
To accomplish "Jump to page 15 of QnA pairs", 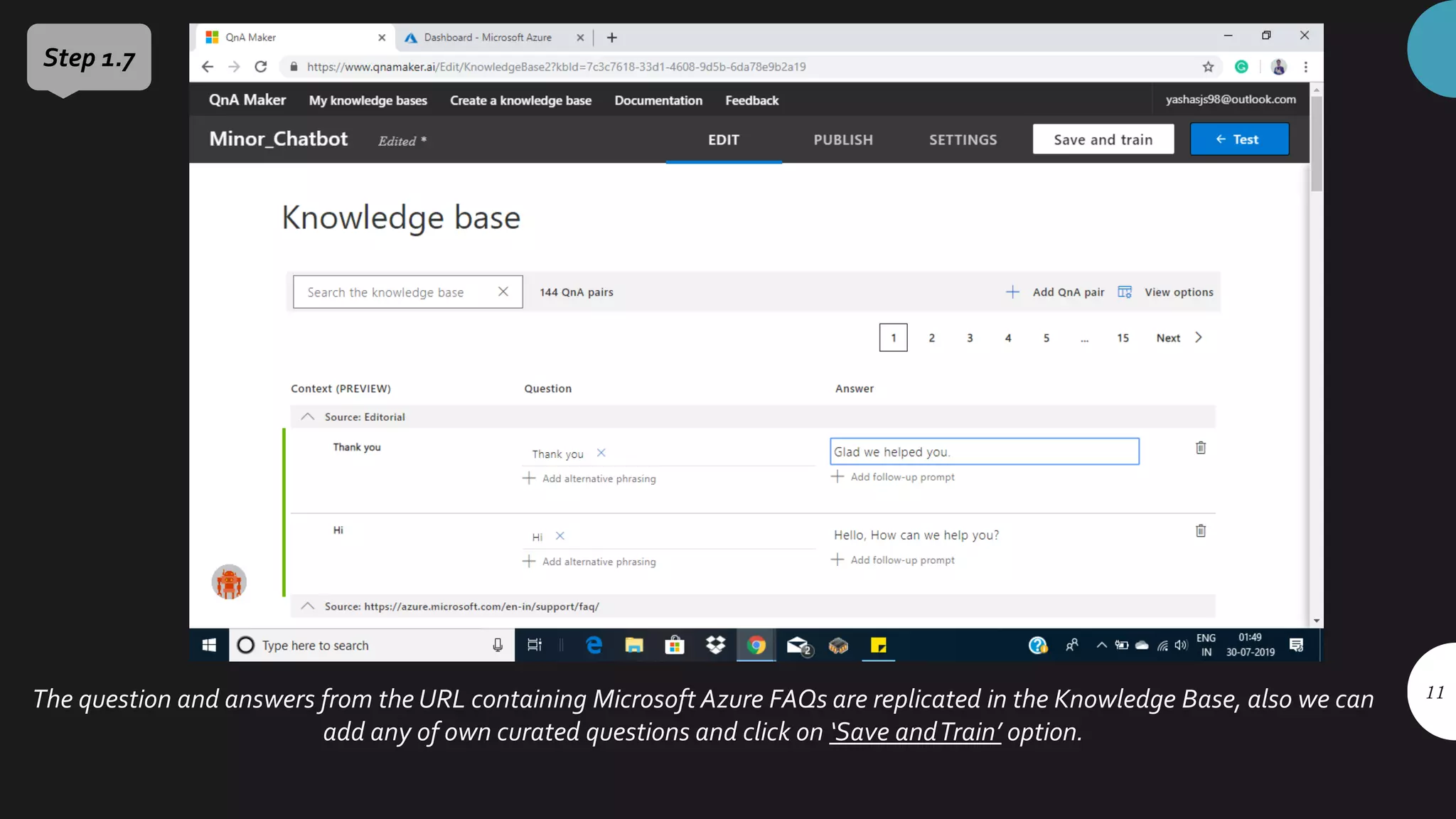I will pyautogui.click(x=1123, y=338).
